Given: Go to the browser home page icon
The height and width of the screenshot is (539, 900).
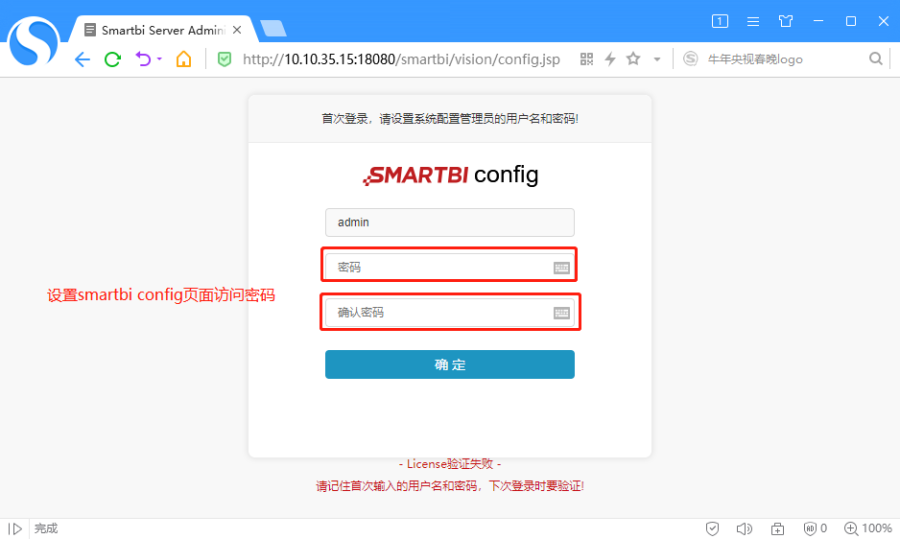Looking at the screenshot, I should 184,59.
